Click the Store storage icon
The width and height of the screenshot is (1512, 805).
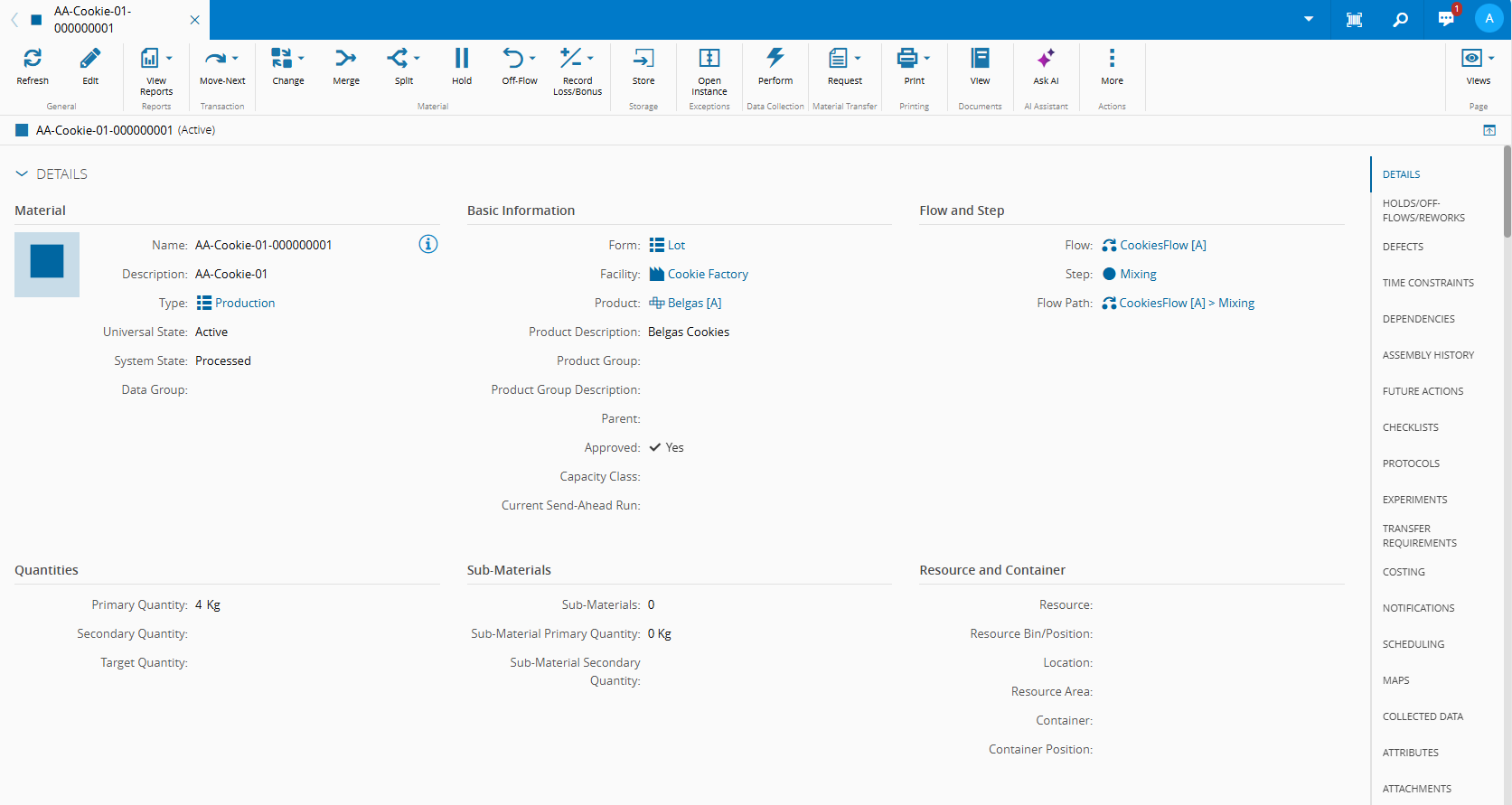point(643,59)
